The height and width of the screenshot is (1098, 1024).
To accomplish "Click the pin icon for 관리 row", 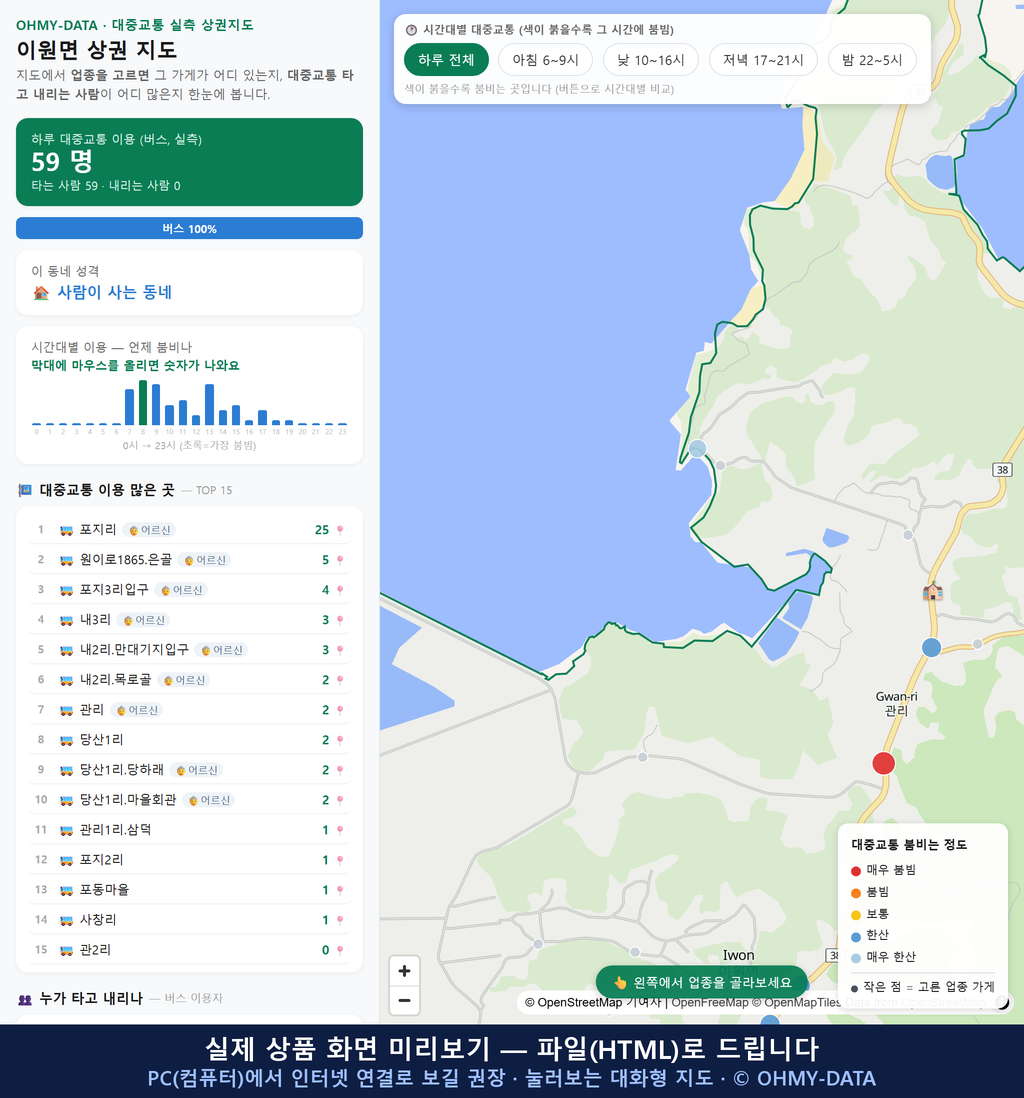I will (340, 710).
